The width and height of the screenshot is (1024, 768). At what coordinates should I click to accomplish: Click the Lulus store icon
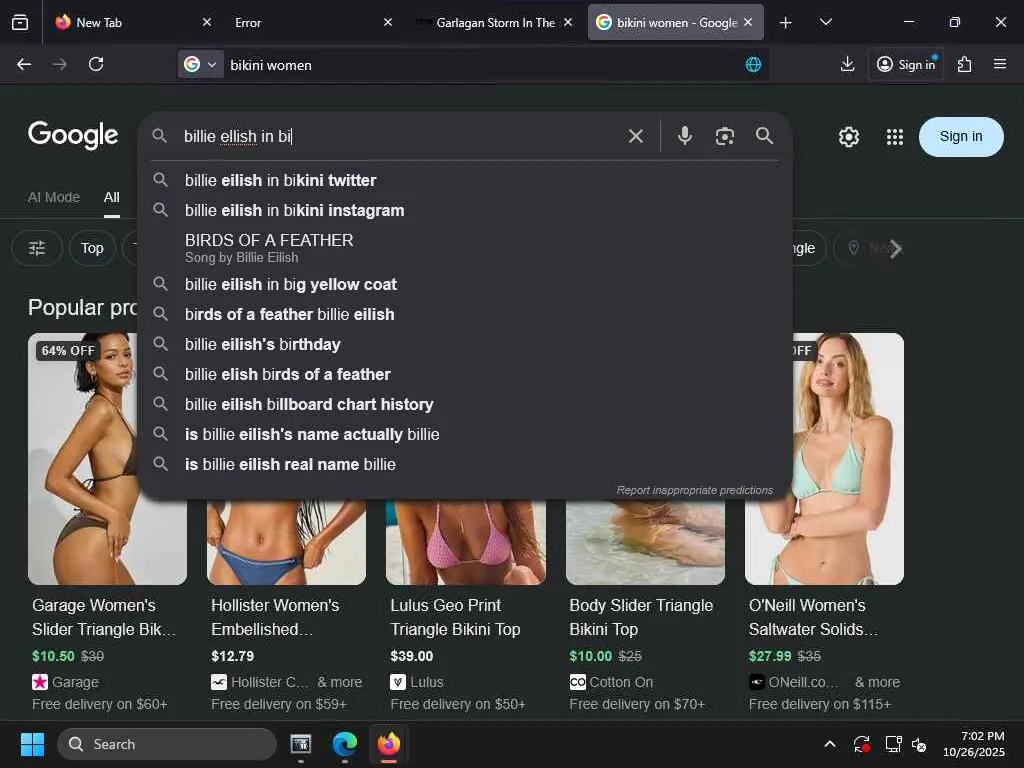click(x=398, y=682)
